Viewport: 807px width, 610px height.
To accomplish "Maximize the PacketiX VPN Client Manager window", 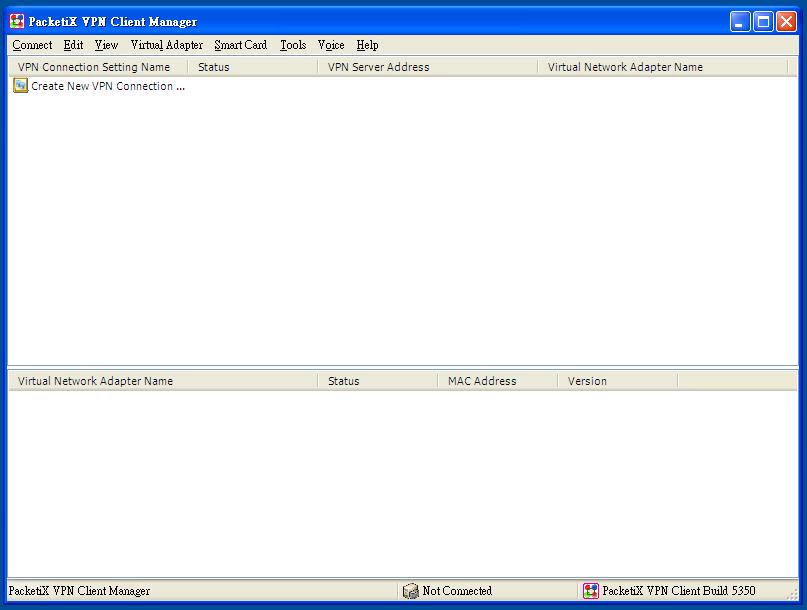I will (x=763, y=22).
